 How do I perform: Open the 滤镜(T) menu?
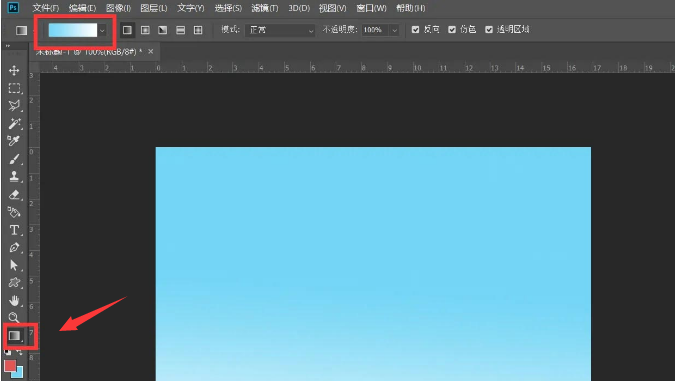[265, 8]
